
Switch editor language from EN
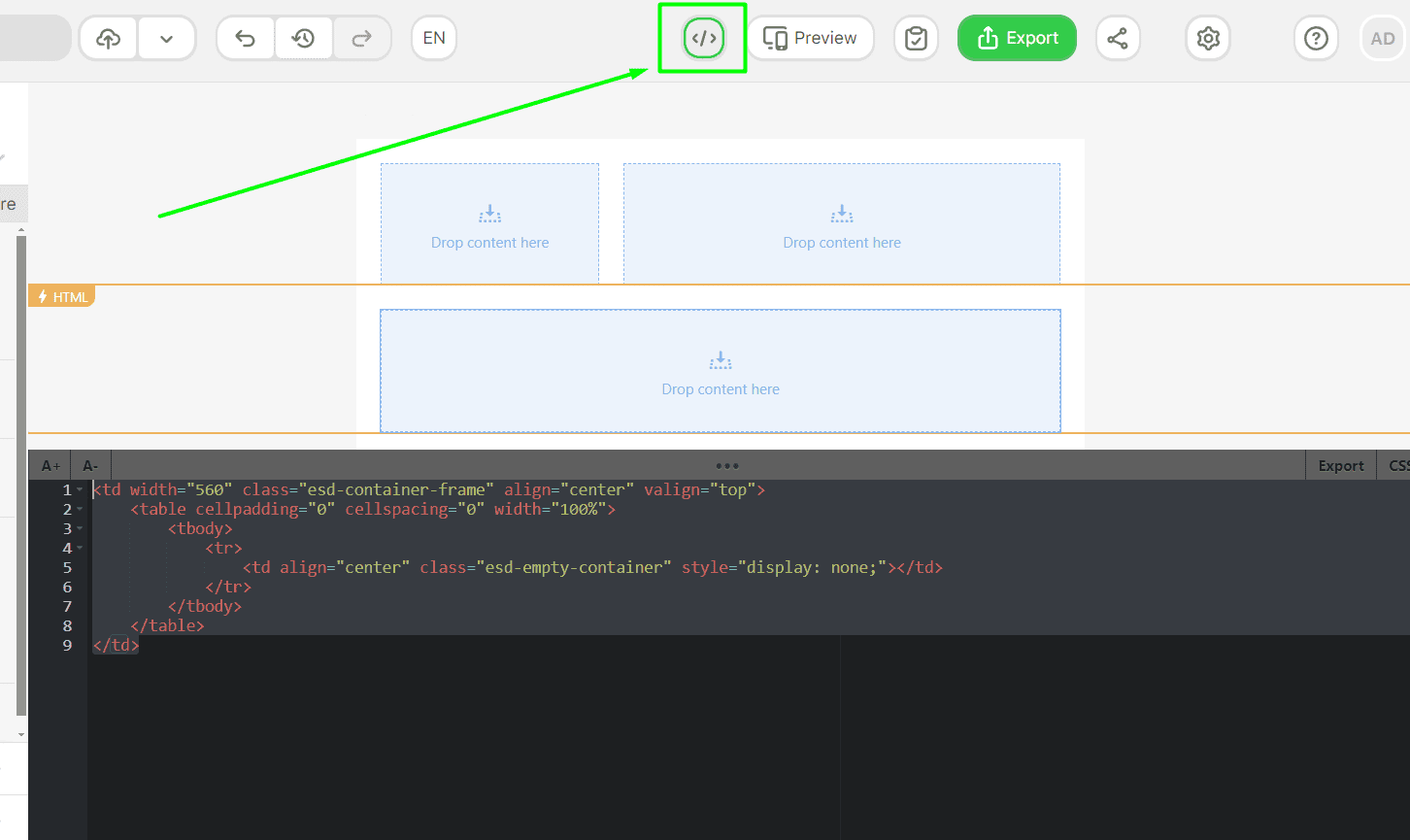433,38
